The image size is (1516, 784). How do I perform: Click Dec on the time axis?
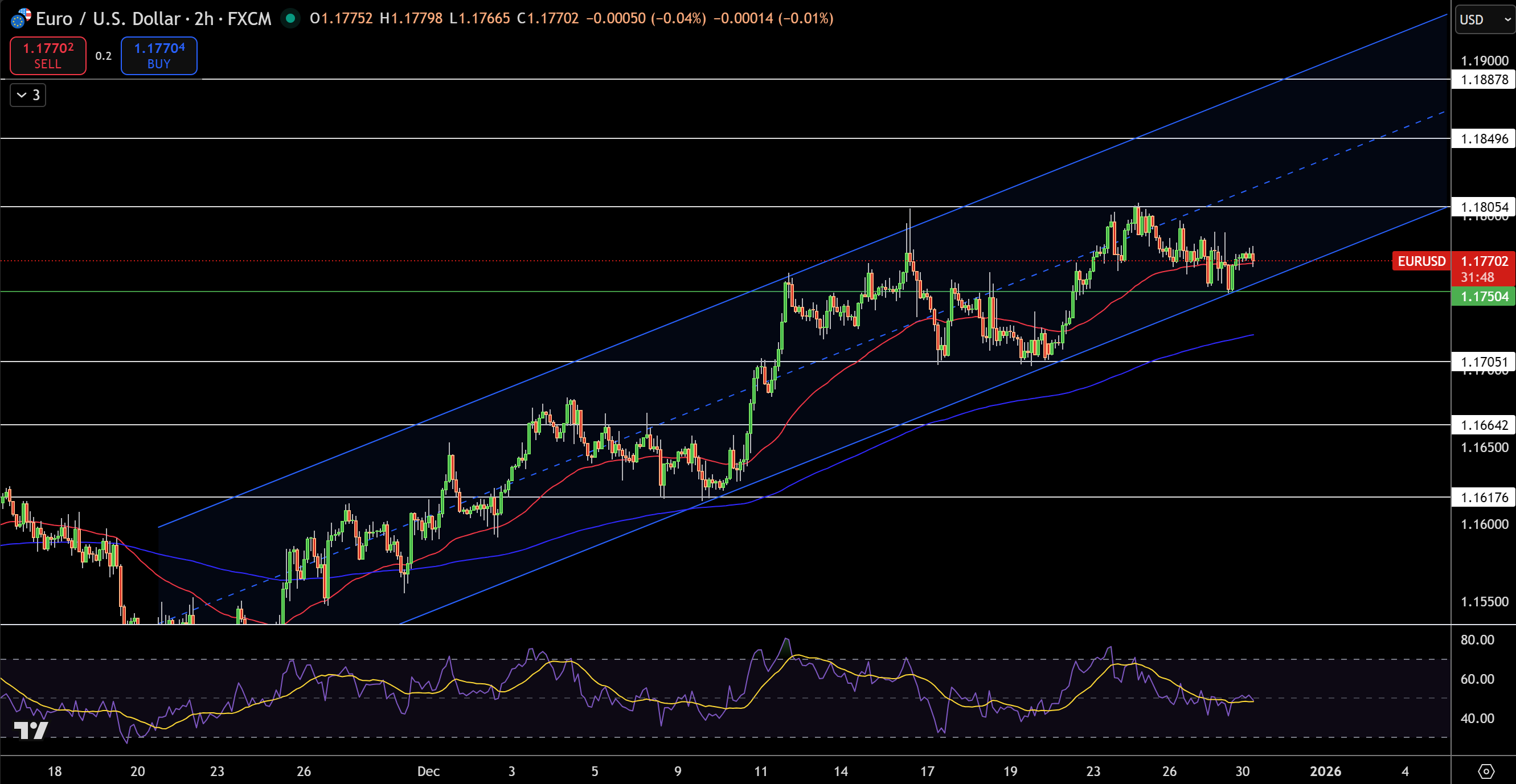428,771
